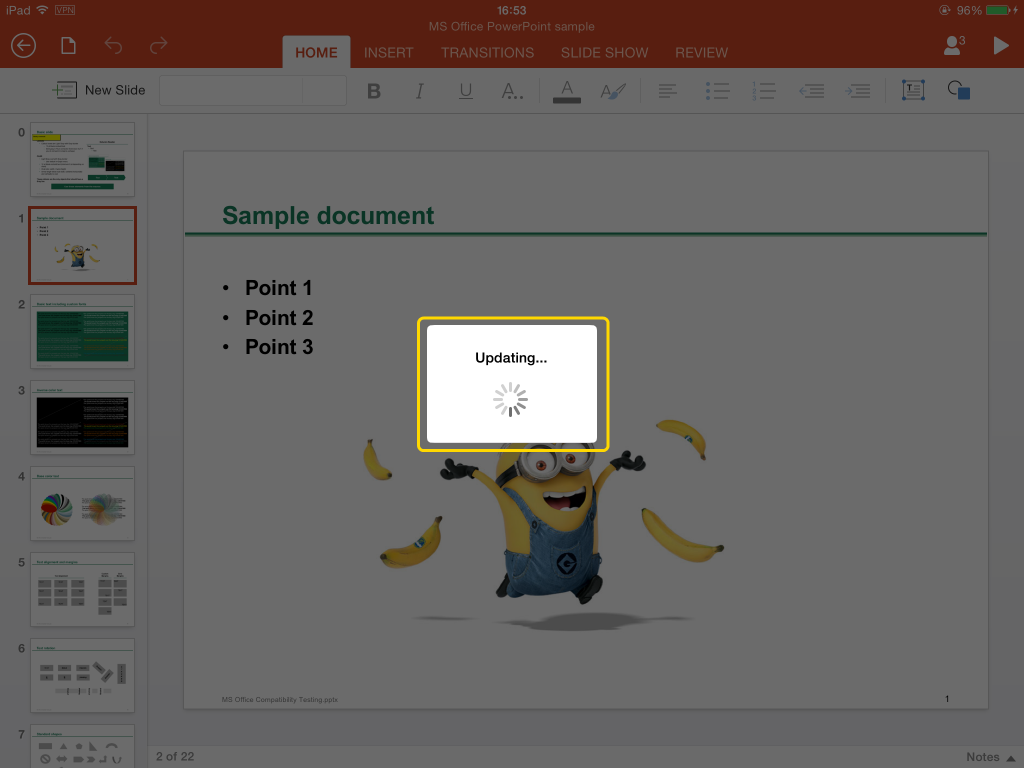Undo the last action

point(113,46)
